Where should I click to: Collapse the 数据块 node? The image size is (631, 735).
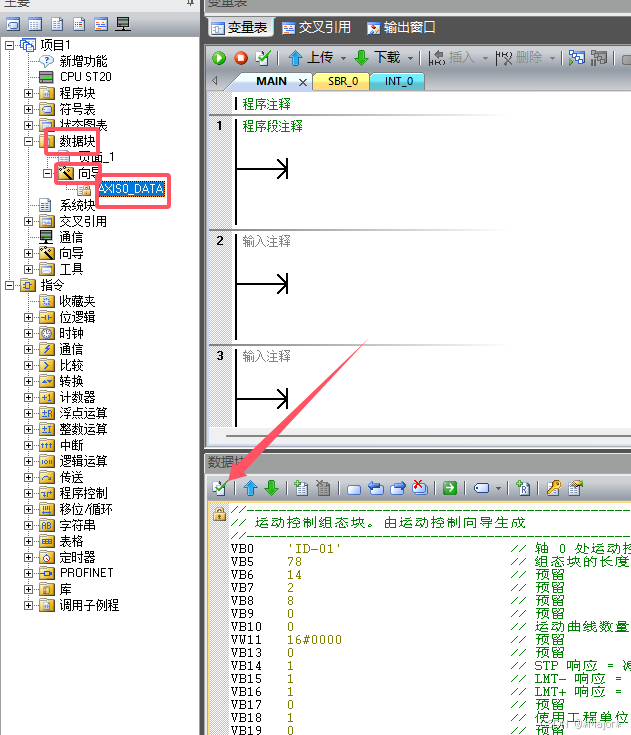point(29,141)
